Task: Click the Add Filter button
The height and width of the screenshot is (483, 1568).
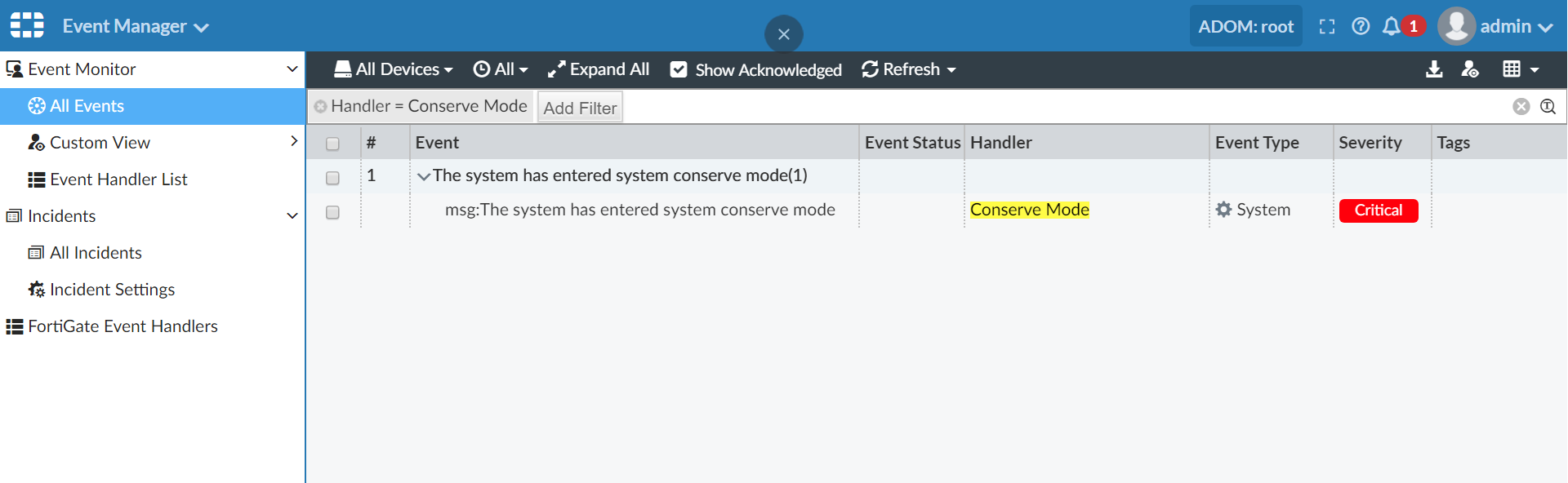Action: pos(580,106)
